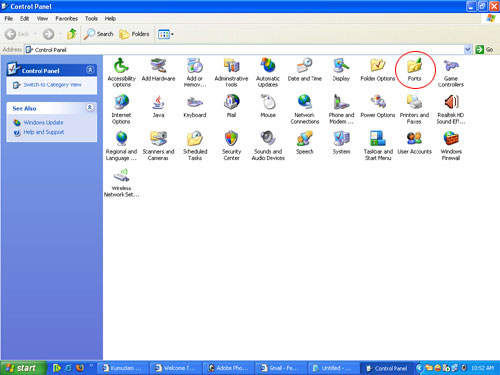Screen dimensions: 500x375
Task: Open the Favorites menu
Action: point(66,19)
